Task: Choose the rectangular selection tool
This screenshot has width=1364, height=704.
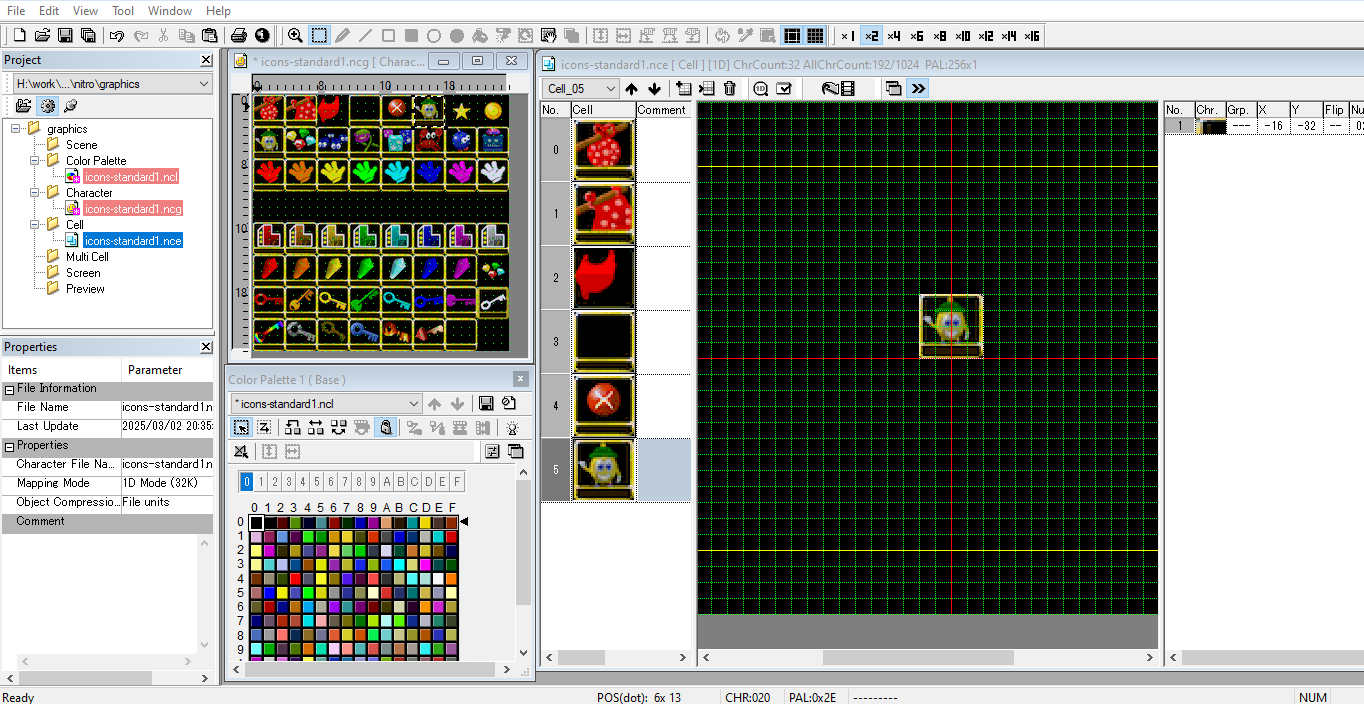Action: (x=319, y=36)
